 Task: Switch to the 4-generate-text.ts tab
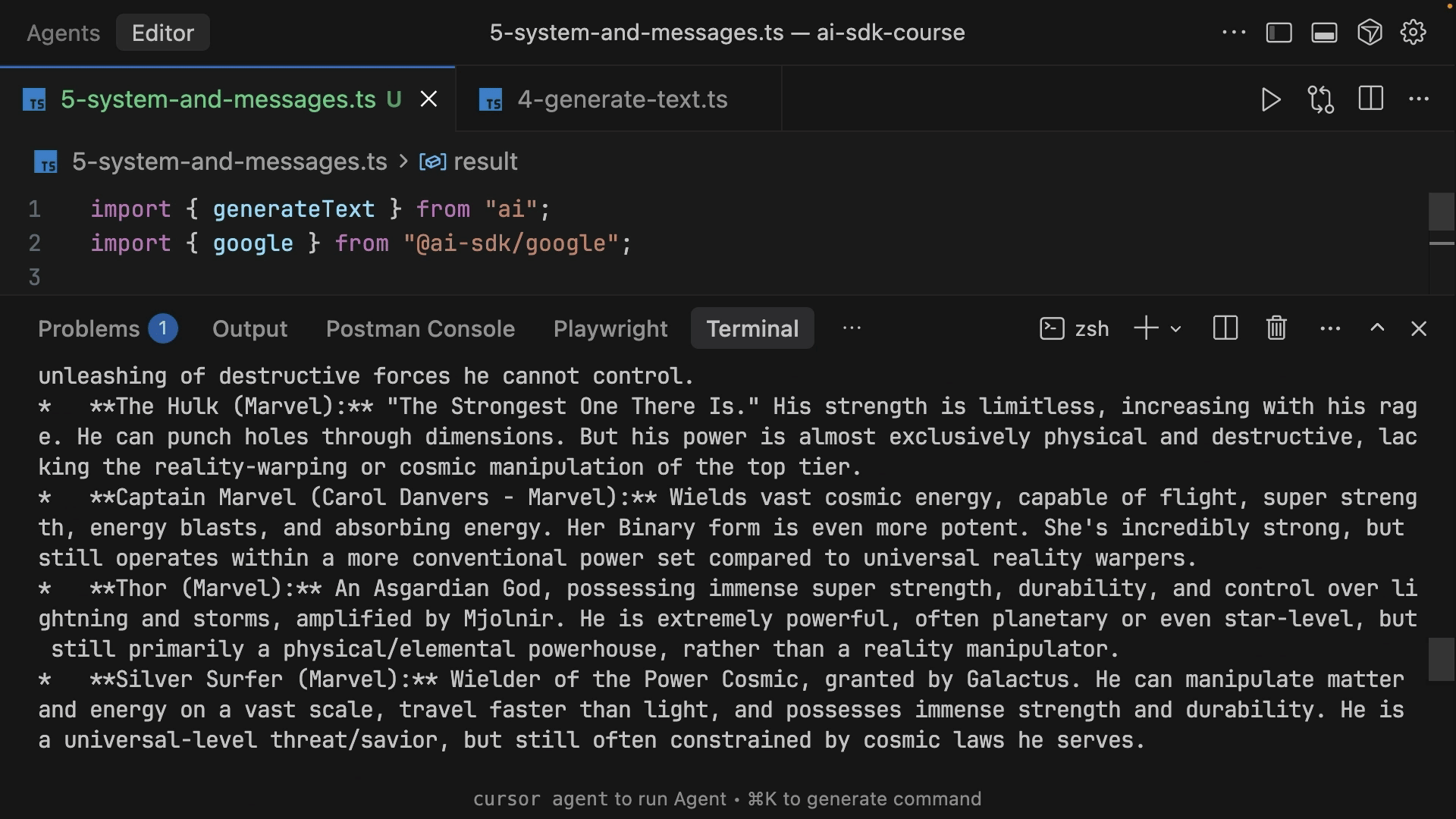tap(622, 99)
